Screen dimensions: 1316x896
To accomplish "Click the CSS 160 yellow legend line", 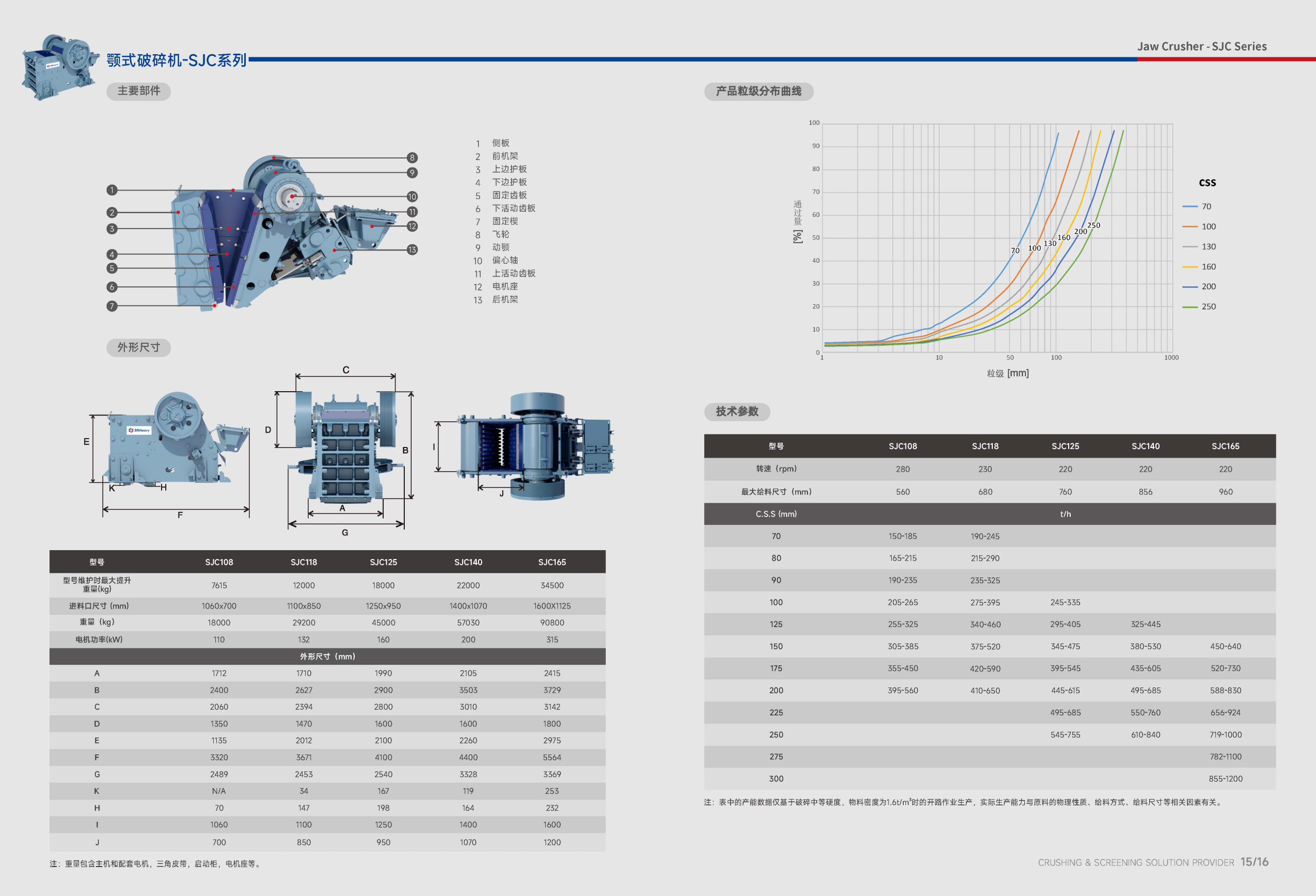I will [x=1190, y=267].
